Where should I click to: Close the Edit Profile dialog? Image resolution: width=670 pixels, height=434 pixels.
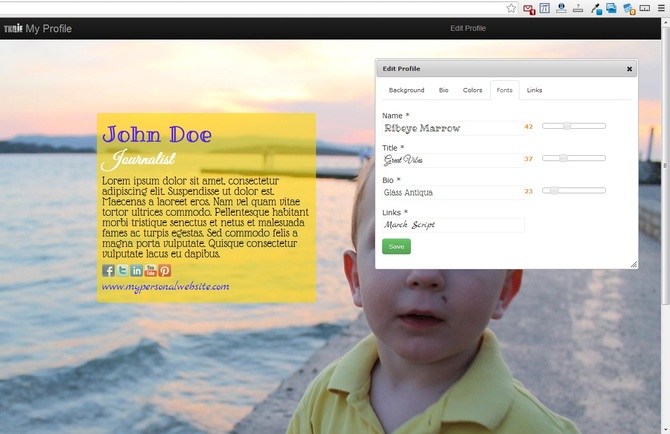(629, 69)
